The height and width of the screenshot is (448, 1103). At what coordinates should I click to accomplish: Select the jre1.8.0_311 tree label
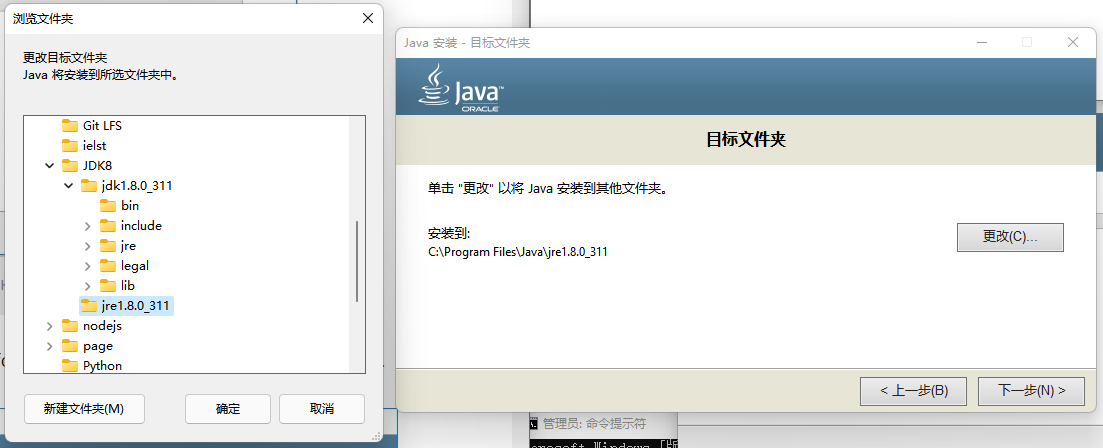[x=136, y=306]
